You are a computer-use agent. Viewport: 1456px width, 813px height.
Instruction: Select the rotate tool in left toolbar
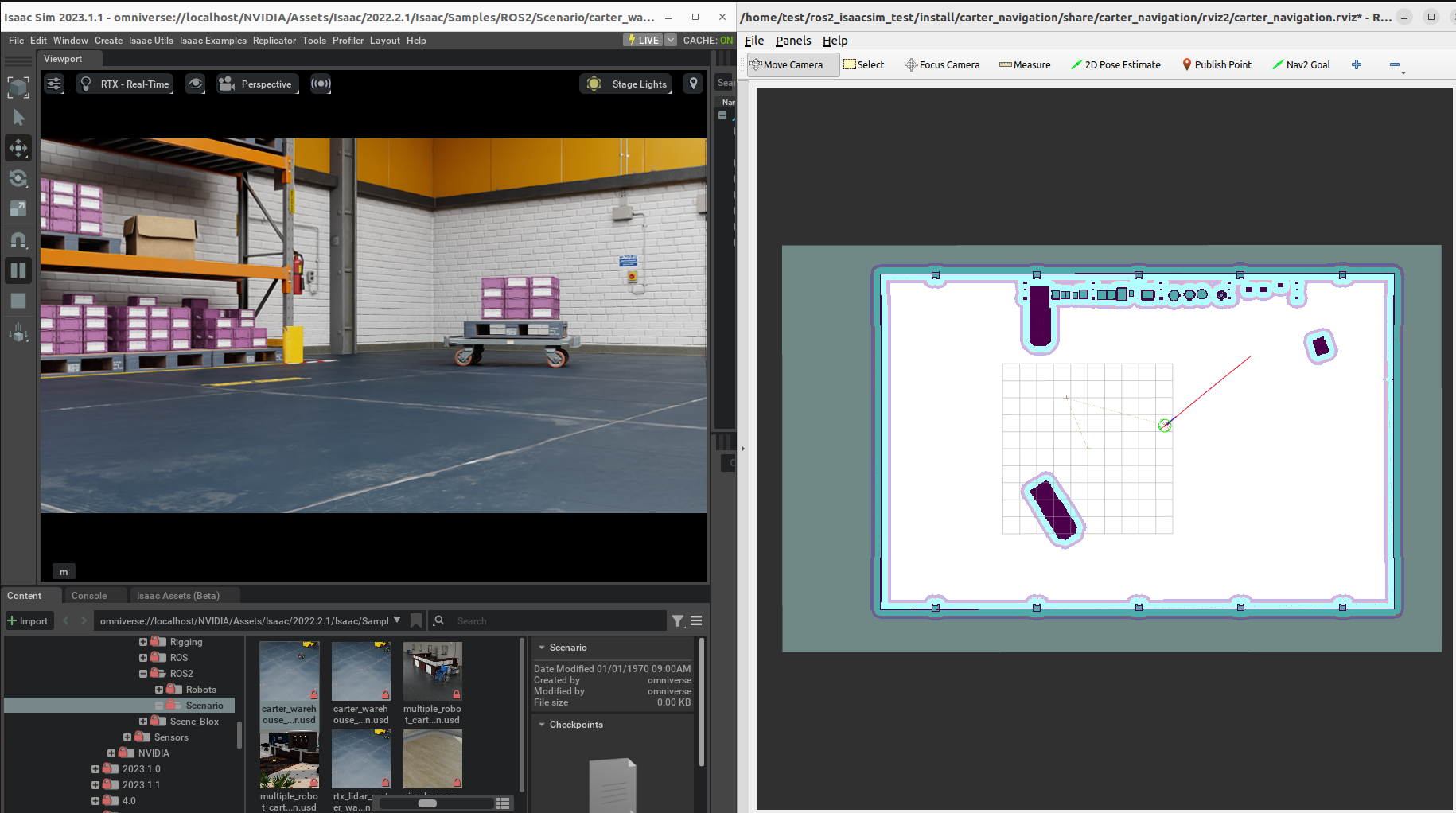pos(18,178)
